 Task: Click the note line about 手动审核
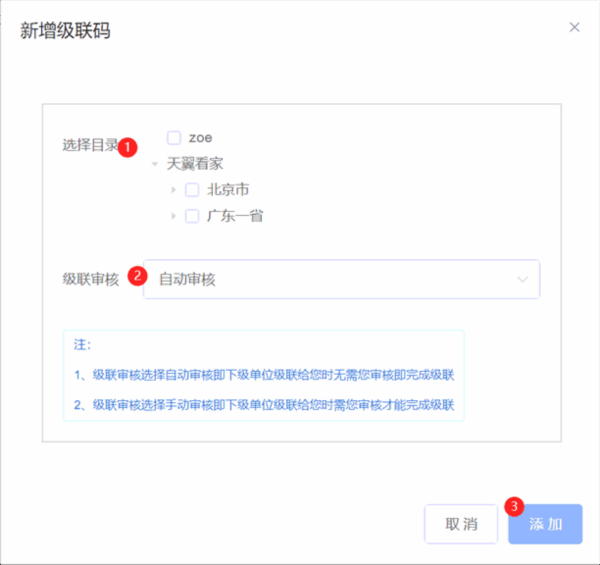[264, 405]
